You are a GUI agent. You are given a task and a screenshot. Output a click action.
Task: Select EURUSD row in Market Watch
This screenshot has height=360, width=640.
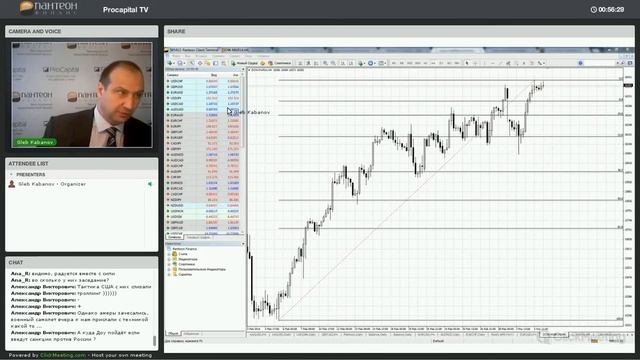(203, 93)
